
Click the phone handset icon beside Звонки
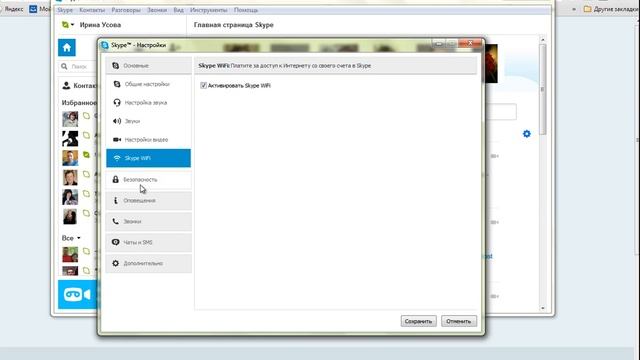coord(116,221)
